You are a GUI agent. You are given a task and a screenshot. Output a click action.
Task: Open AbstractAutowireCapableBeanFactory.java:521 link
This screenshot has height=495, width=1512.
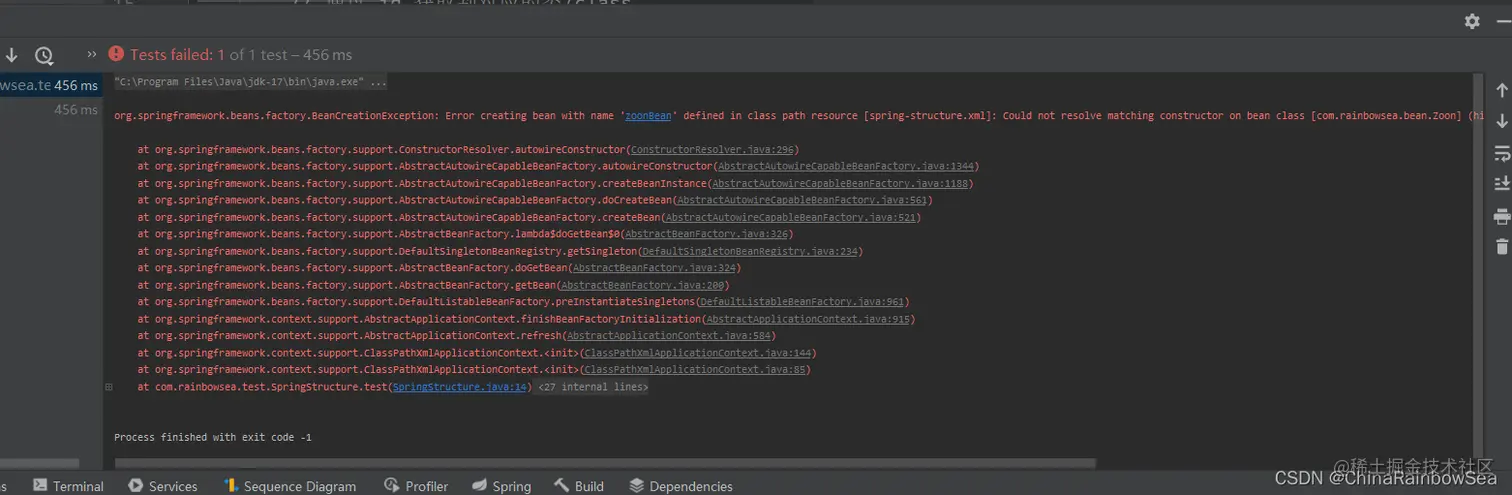pos(791,217)
